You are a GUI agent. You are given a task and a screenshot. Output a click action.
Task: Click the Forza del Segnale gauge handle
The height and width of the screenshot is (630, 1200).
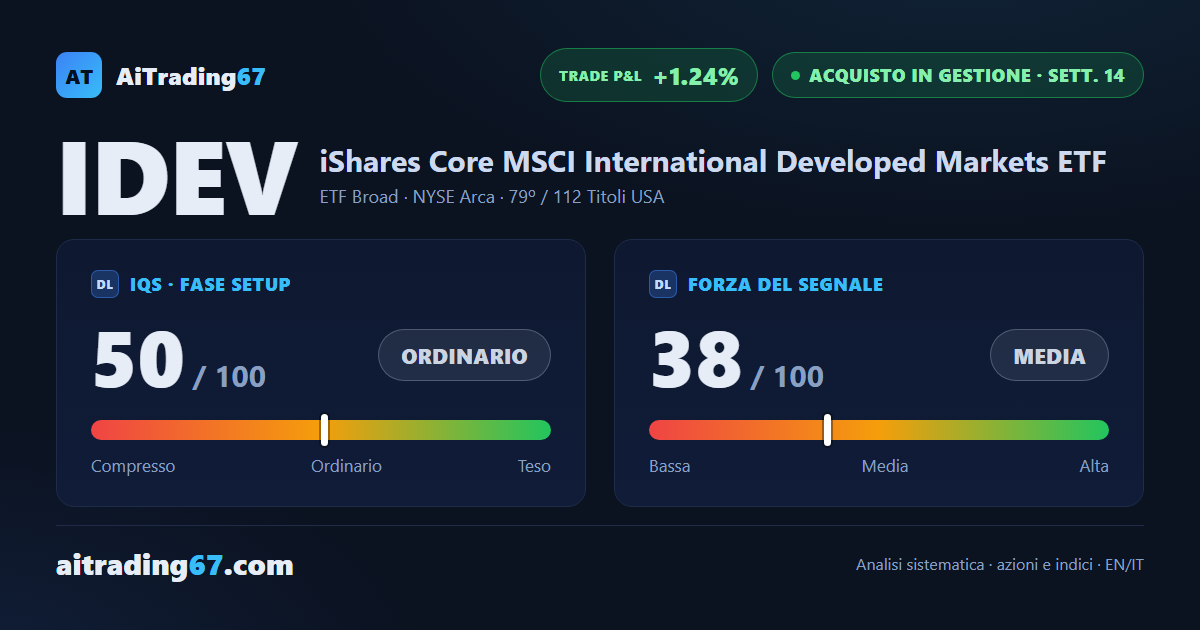point(827,430)
